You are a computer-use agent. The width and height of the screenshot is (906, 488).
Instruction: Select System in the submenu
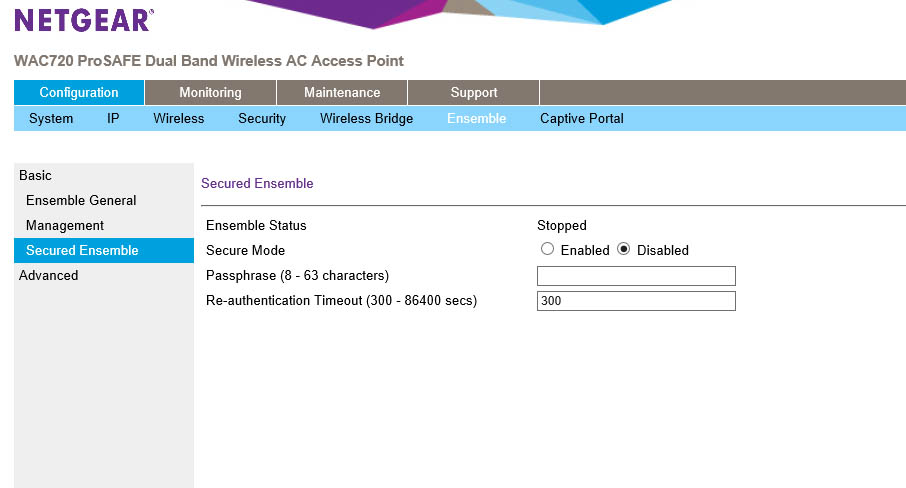pos(51,118)
